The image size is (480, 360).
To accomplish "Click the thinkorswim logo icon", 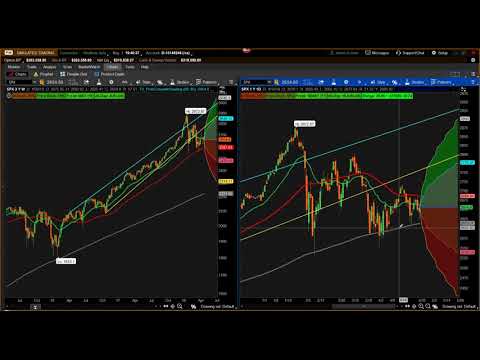I will pyautogui.click(x=8, y=53).
